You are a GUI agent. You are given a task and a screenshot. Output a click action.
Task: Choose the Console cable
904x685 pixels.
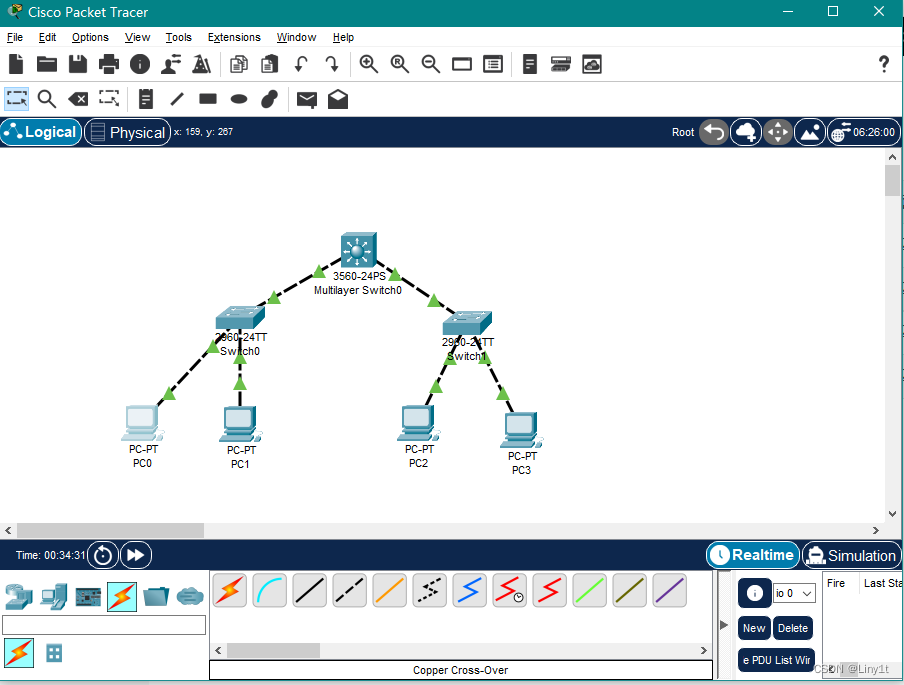click(269, 590)
